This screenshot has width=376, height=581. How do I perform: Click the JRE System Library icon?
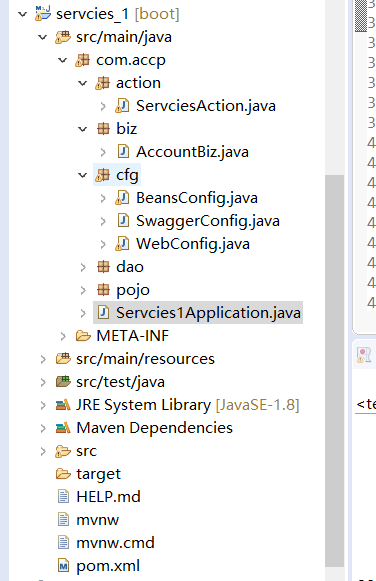[x=63, y=405]
